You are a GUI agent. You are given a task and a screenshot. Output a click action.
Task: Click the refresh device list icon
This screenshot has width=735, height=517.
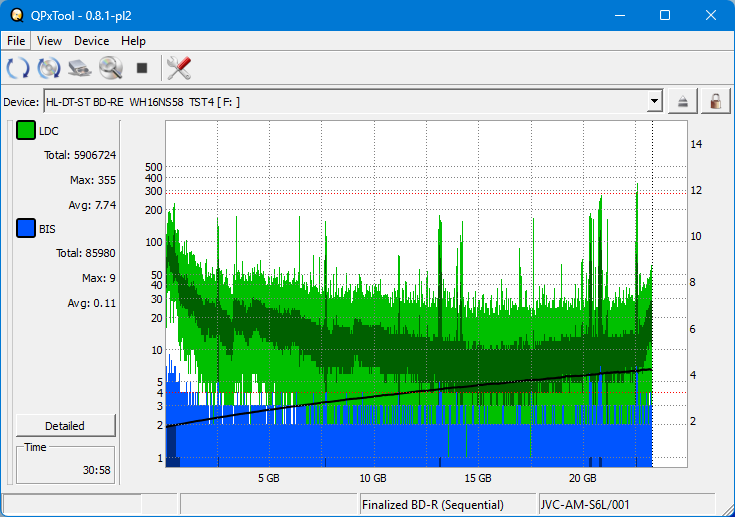tap(17, 69)
